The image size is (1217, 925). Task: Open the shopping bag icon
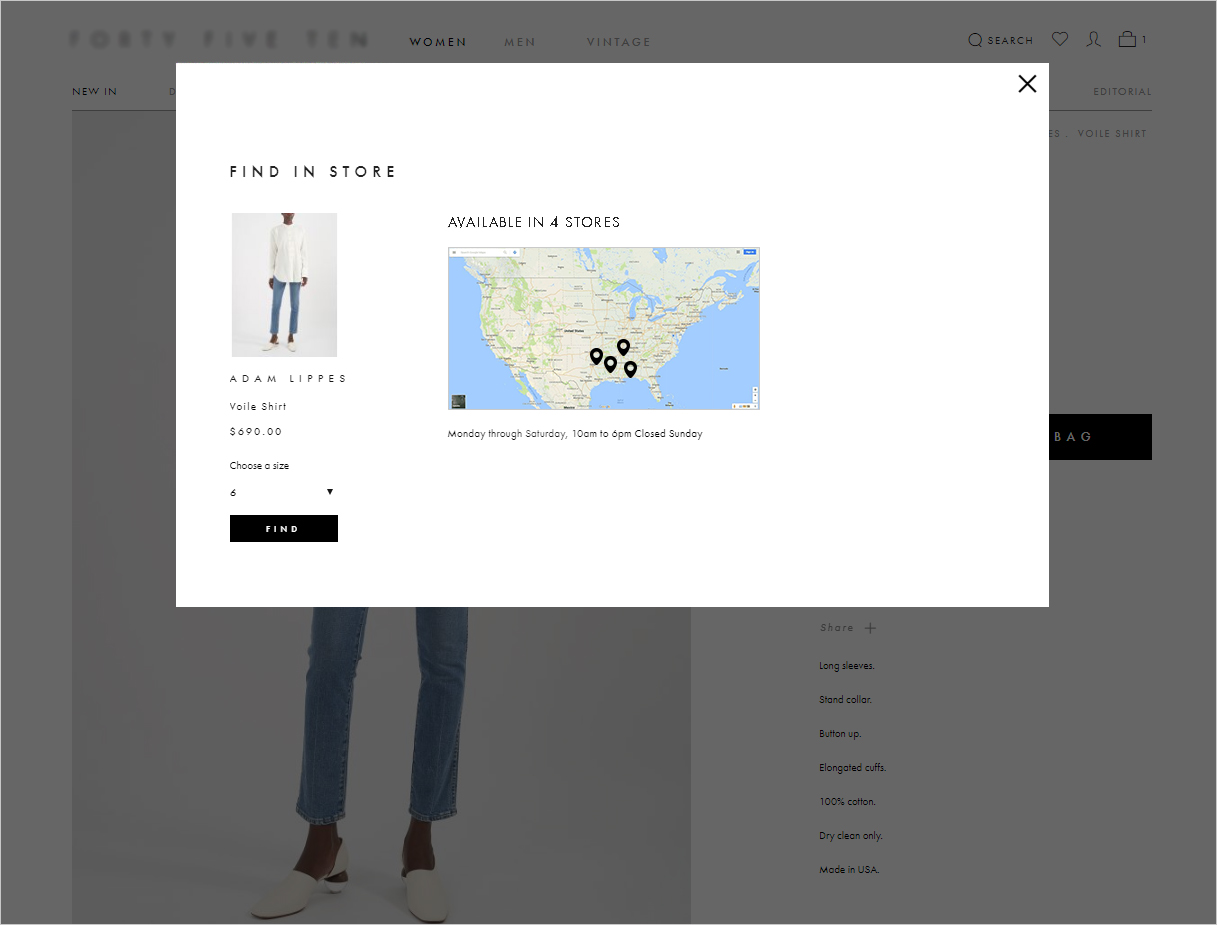pos(1127,39)
